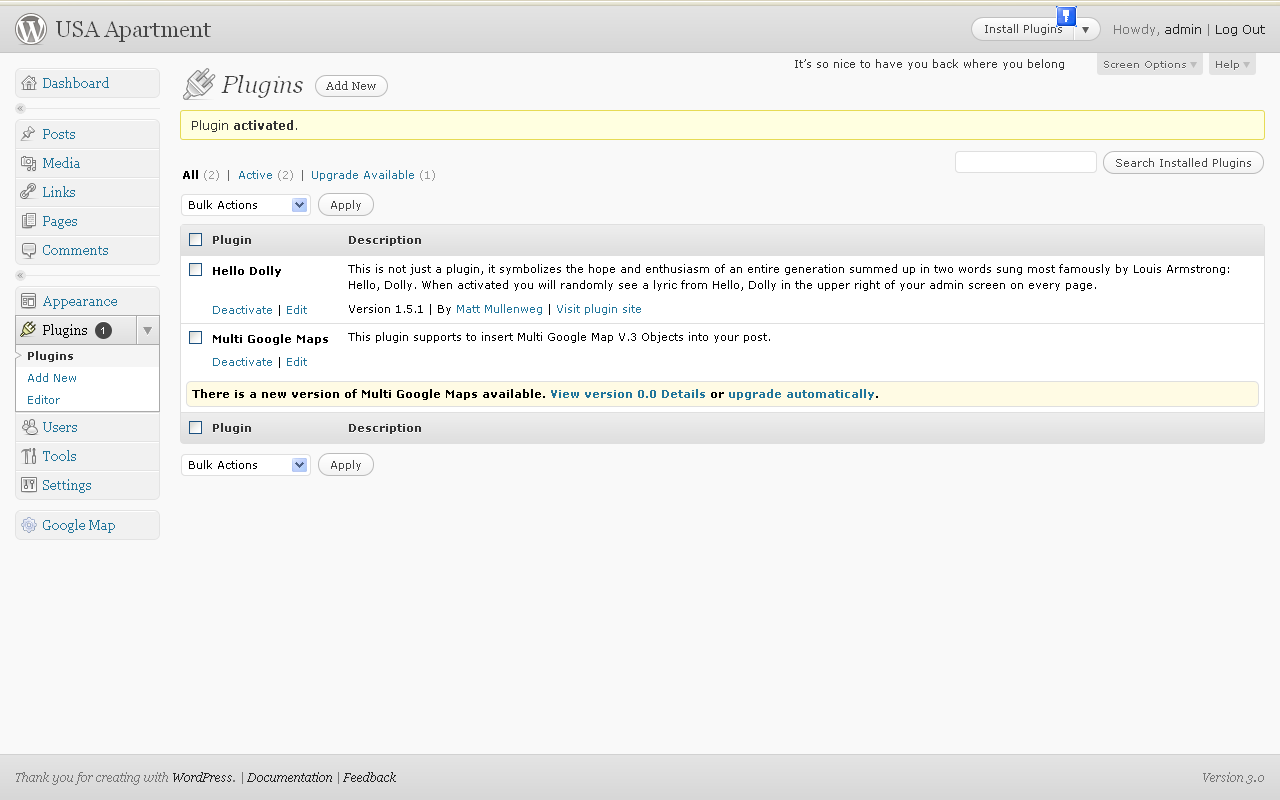Open Documentation link in footer
Viewport: 1280px width, 800px height.
tap(290, 777)
